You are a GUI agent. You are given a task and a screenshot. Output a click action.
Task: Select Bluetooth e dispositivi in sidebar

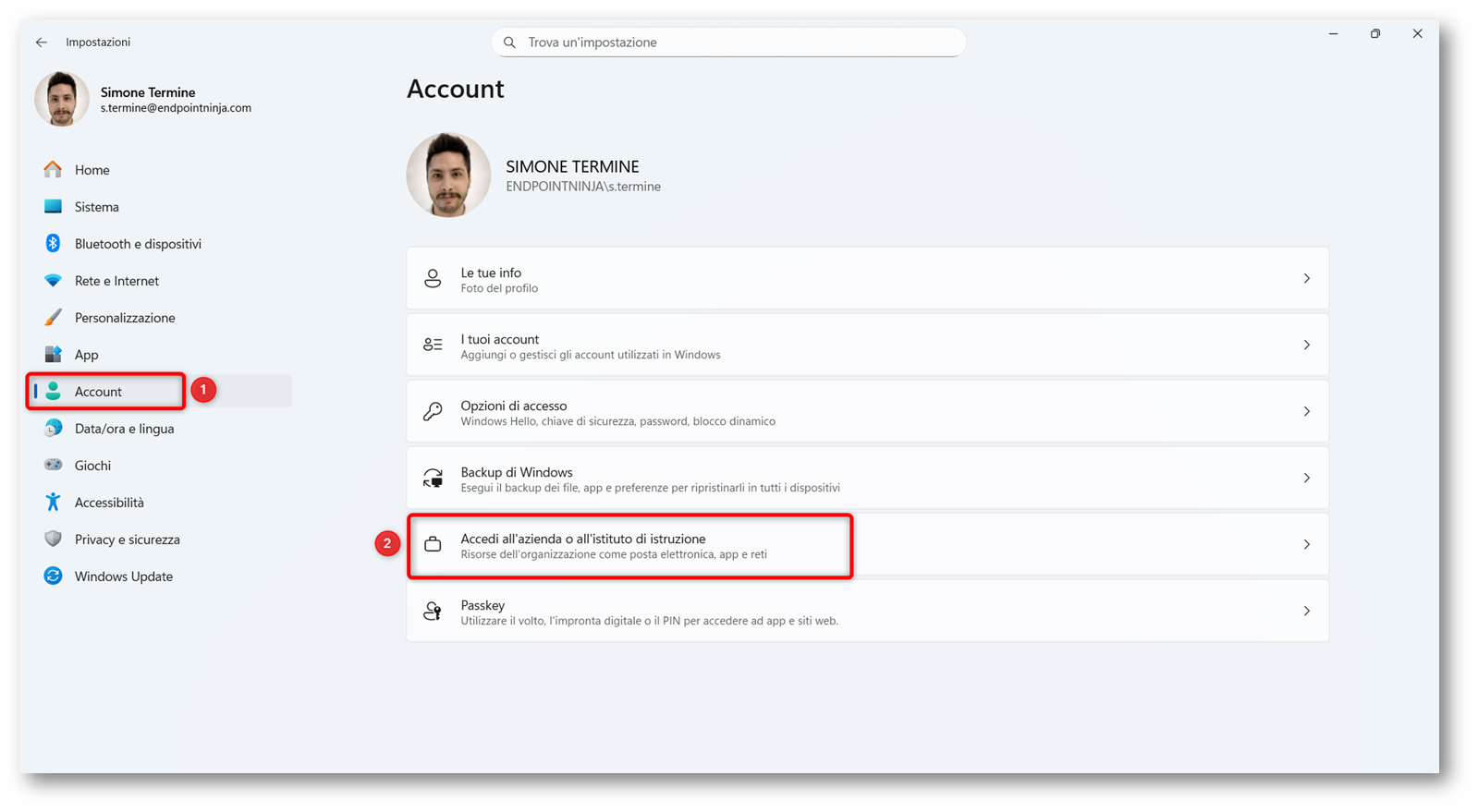tap(138, 244)
